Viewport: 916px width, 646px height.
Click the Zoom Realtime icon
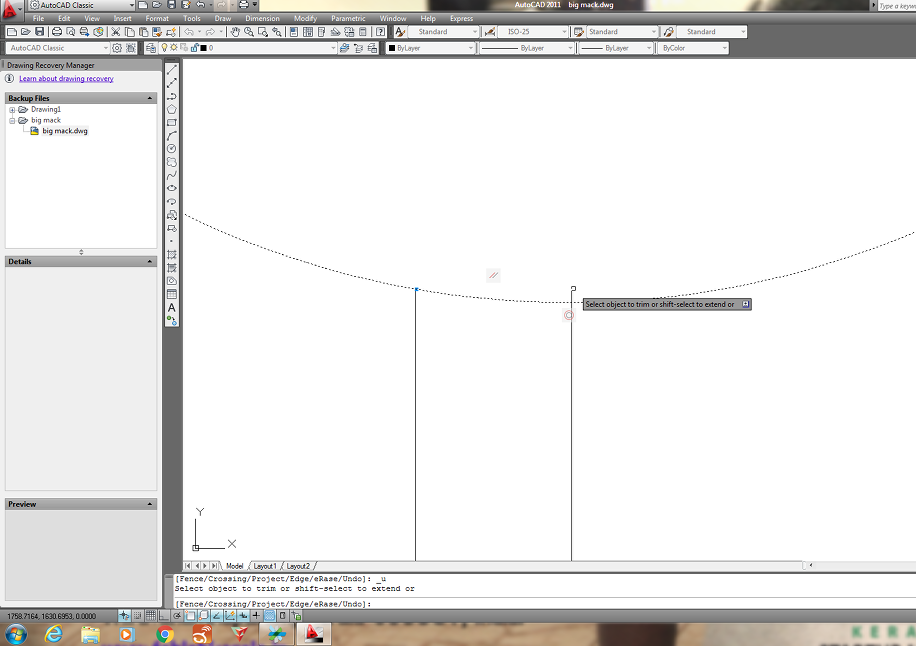[x=249, y=32]
